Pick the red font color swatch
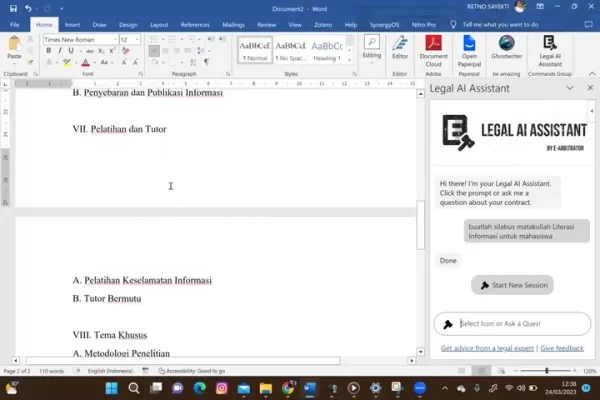Image resolution: width=600 pixels, height=400 pixels. (85, 62)
